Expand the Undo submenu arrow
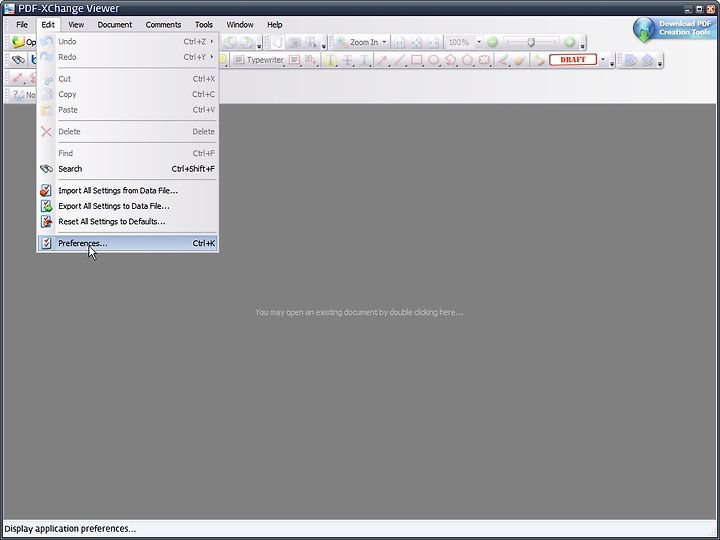 click(x=212, y=41)
